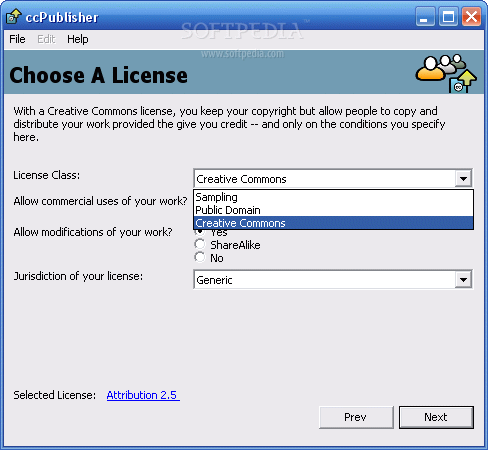The height and width of the screenshot is (450, 488).
Task: Open the Help menu
Action: (x=78, y=39)
